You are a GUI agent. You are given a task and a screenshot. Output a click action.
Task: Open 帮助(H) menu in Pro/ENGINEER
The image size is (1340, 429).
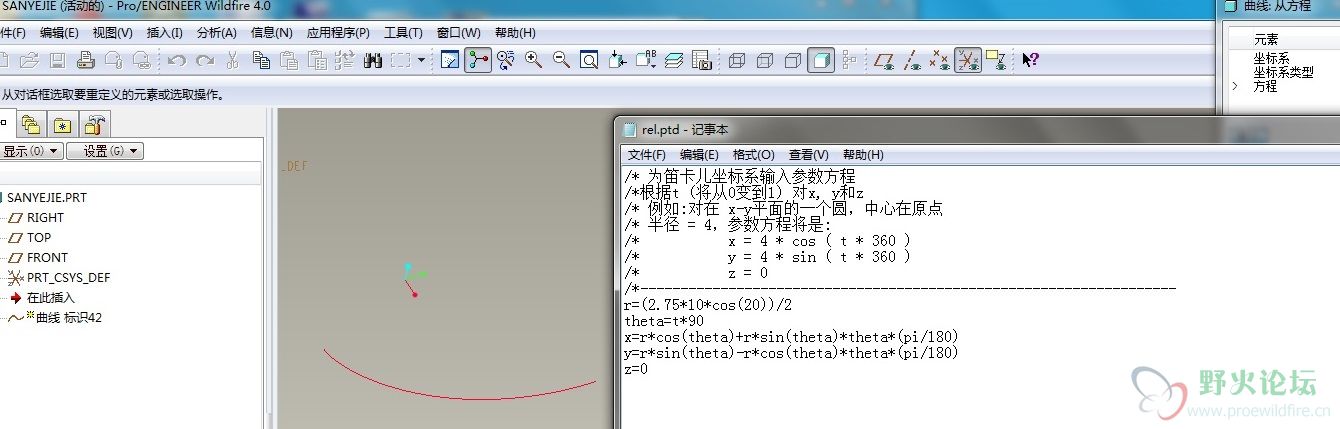pos(515,33)
